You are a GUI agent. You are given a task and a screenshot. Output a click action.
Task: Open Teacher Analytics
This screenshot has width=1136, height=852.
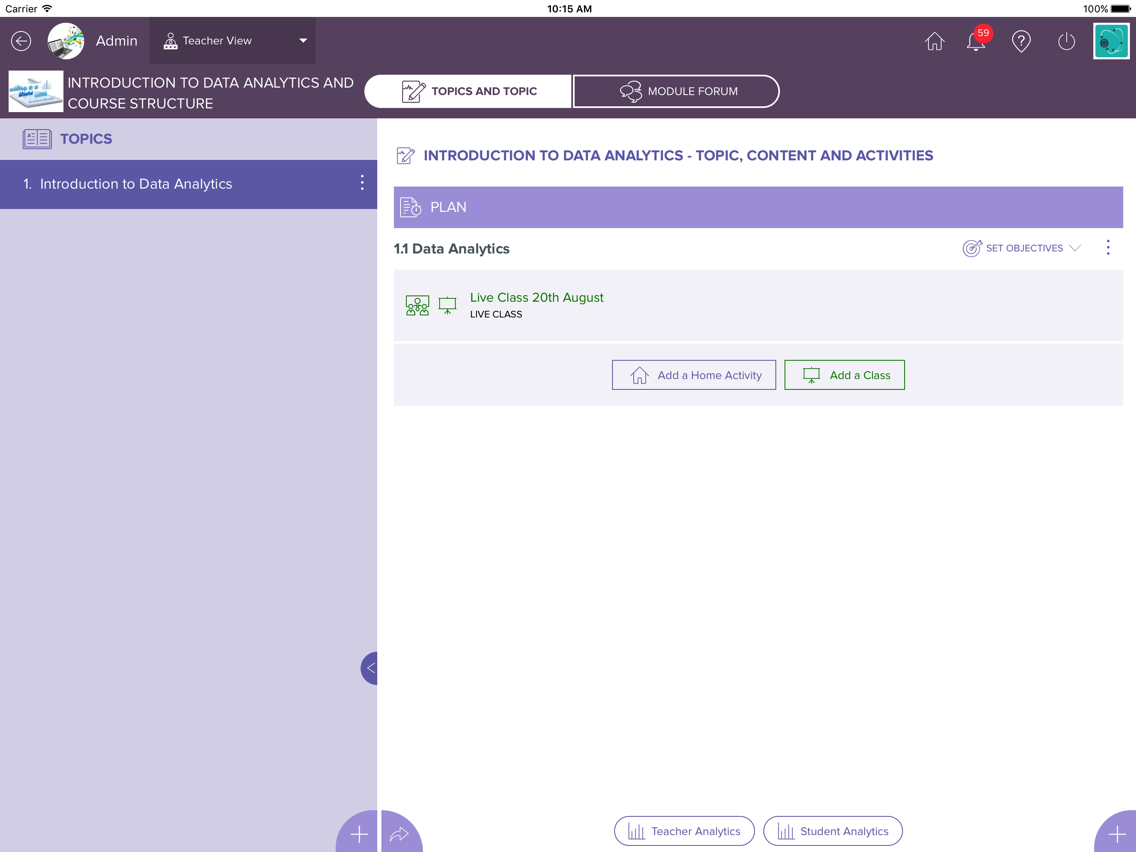pos(684,831)
